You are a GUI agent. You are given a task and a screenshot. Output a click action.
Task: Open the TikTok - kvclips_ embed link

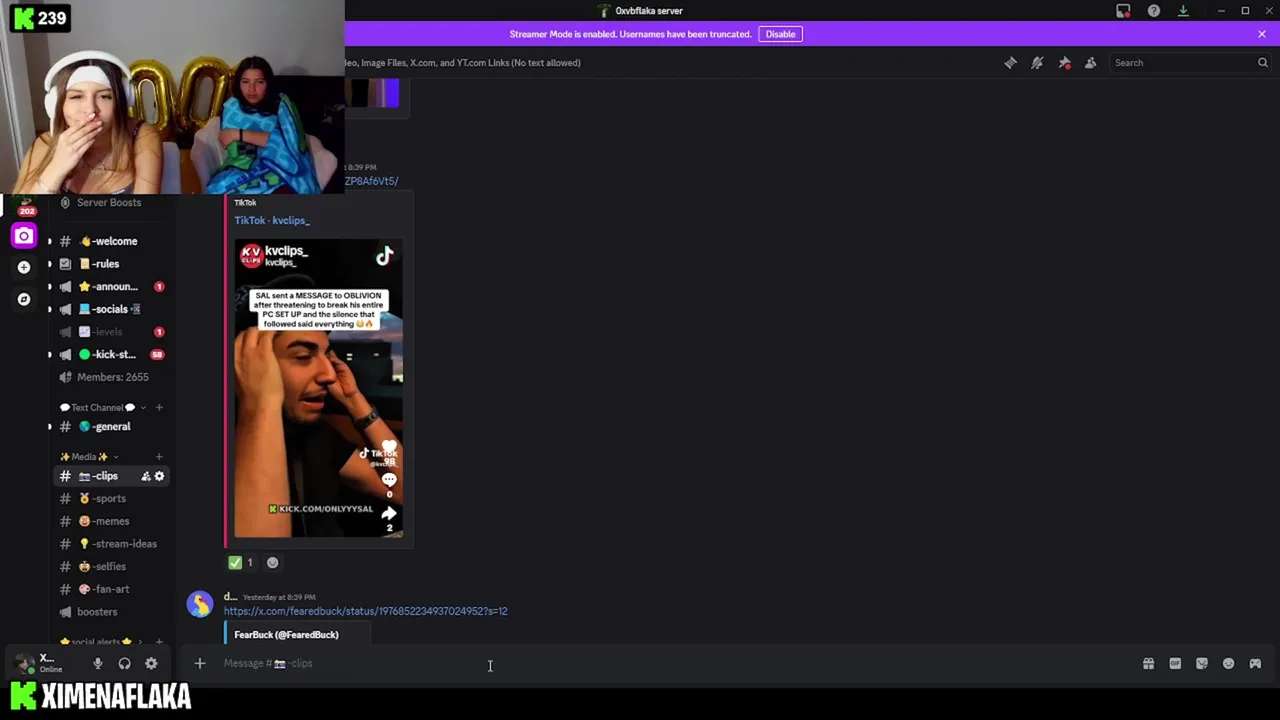coord(272,220)
